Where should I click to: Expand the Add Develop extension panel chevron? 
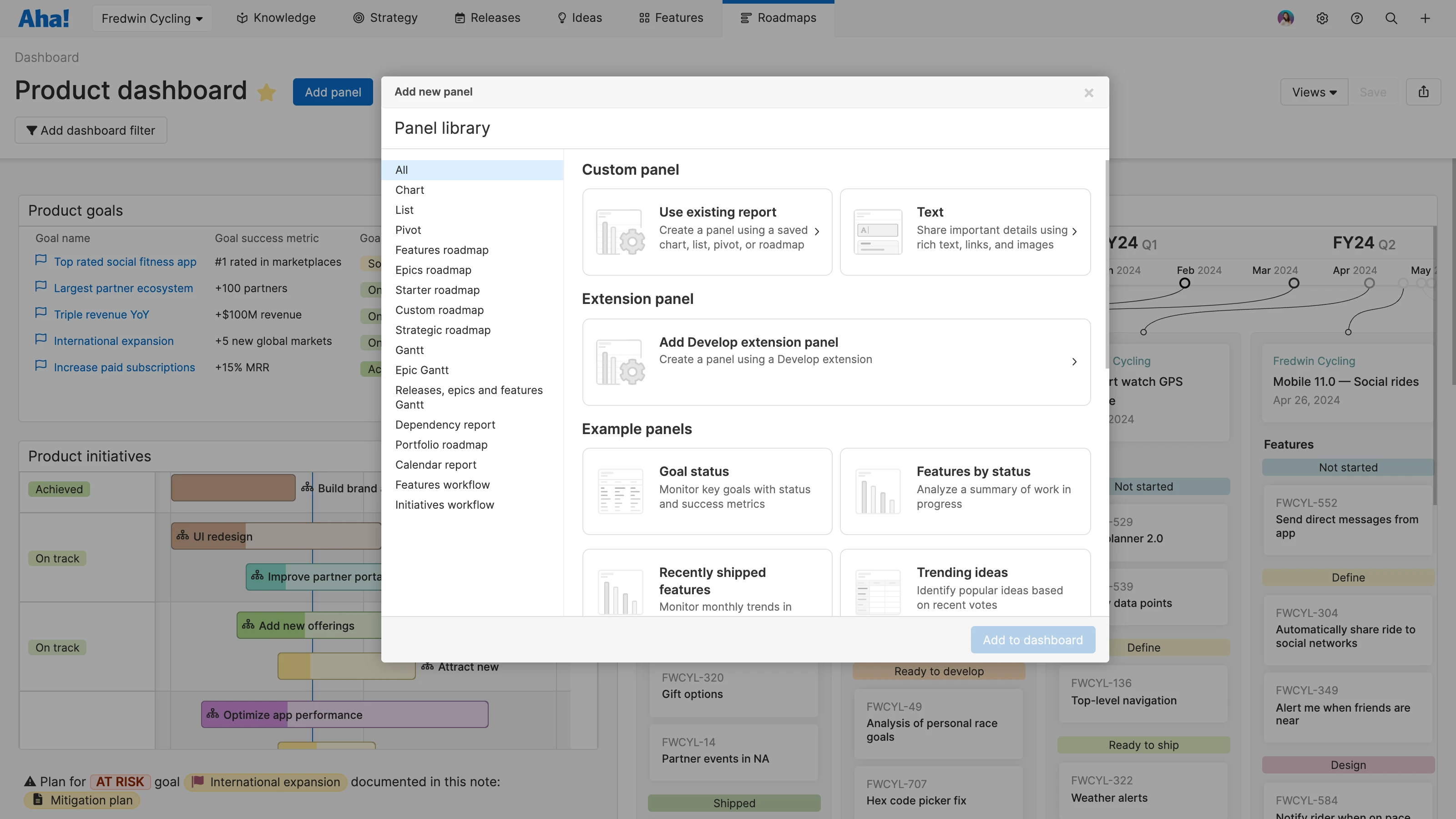coord(1074,362)
